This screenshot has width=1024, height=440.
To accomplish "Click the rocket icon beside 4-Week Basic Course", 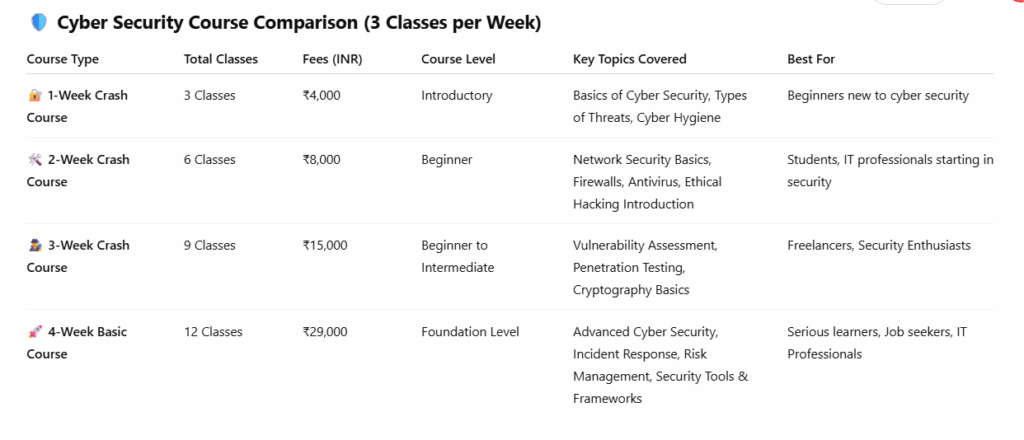I will click(35, 332).
